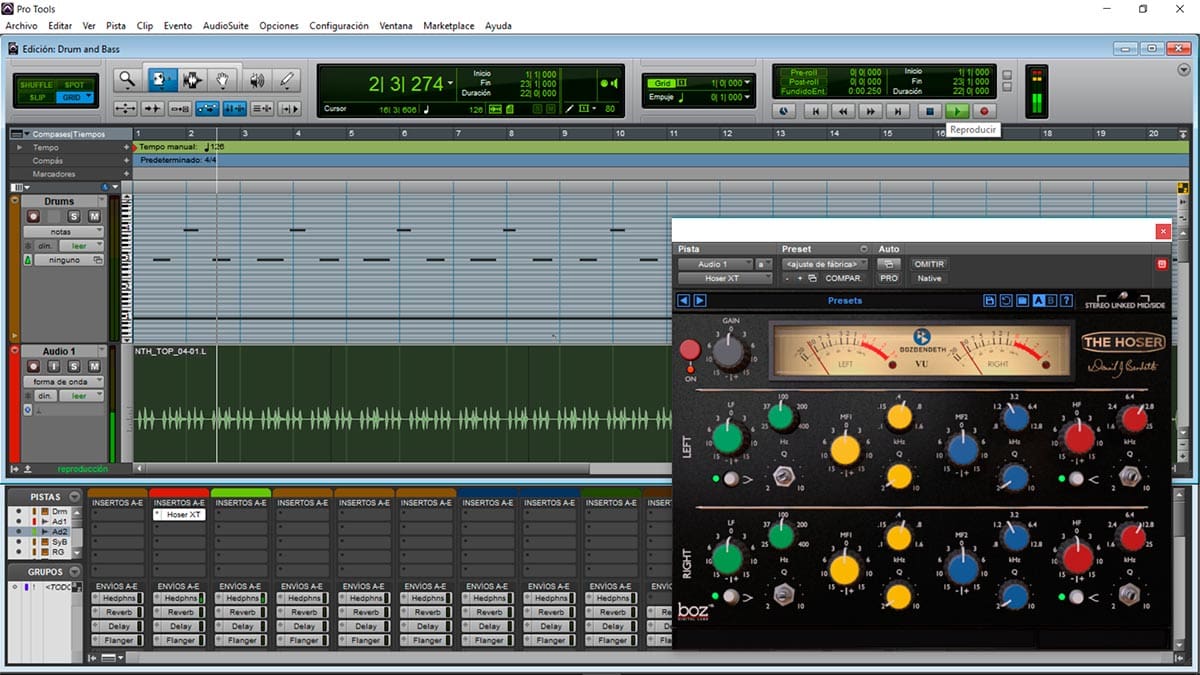
Task: Open Audio 1 view selector 'forma de onda'
Action: pyautogui.click(x=64, y=381)
